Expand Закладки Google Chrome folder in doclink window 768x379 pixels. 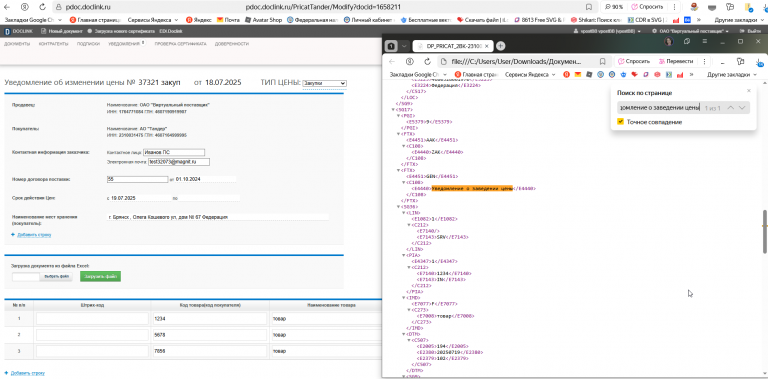tap(32, 20)
